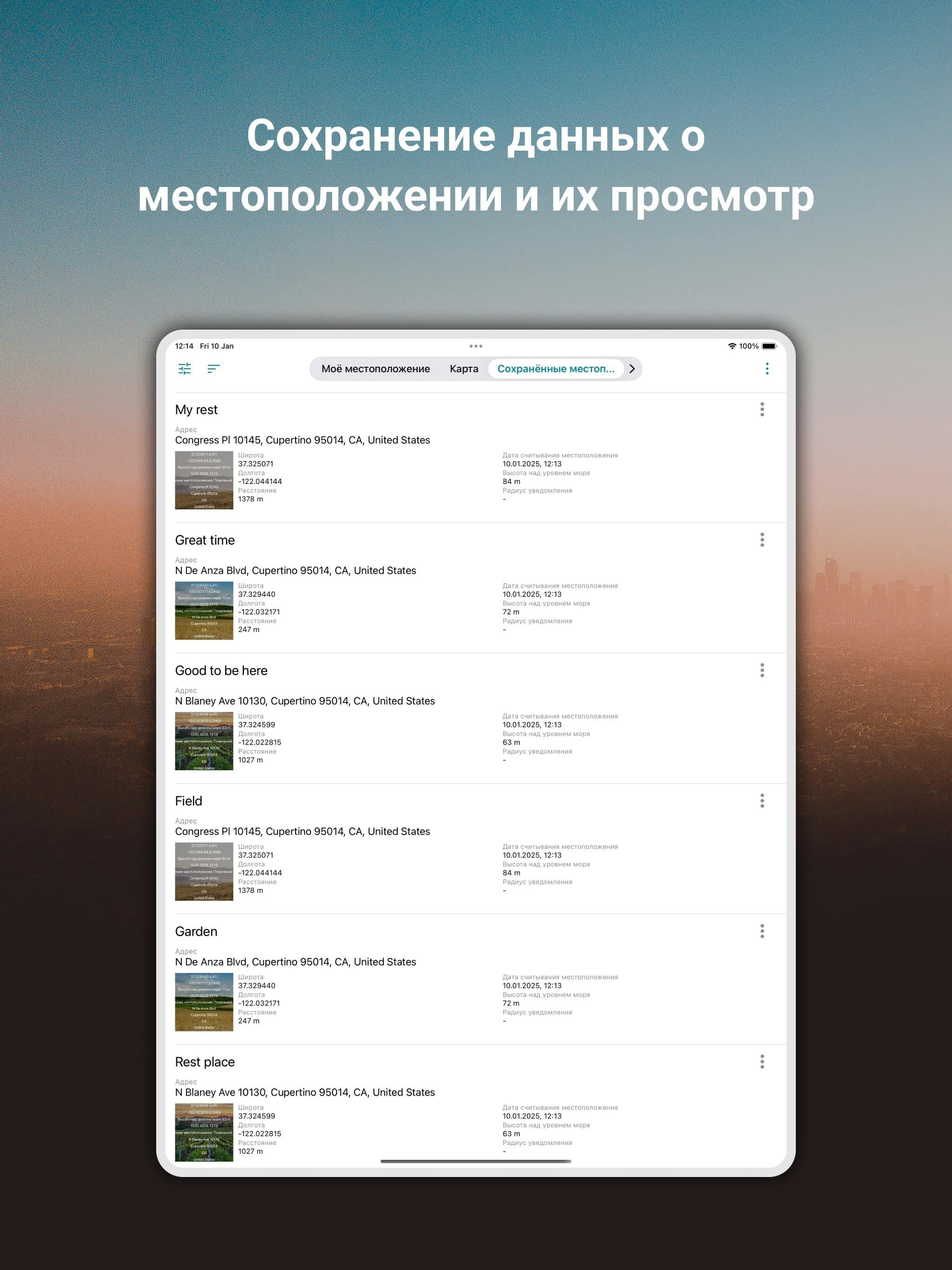The height and width of the screenshot is (1270, 952).
Task: Open the Great time photo thumbnail
Action: tap(204, 610)
